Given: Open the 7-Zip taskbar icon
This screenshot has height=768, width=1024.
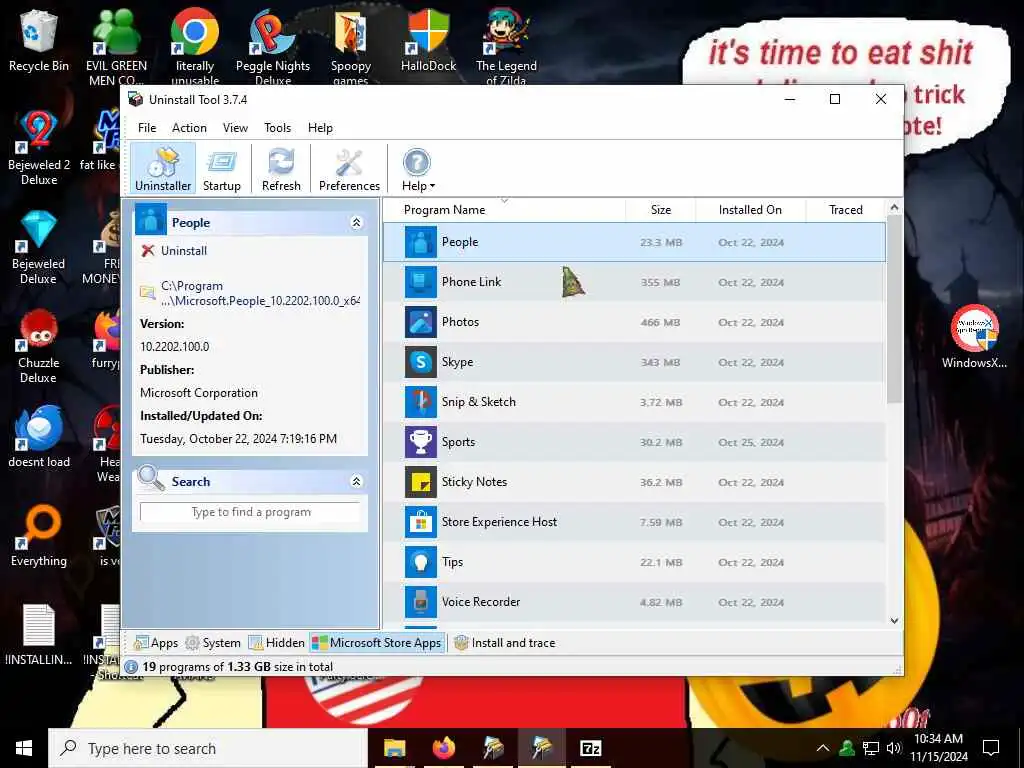Looking at the screenshot, I should (x=590, y=748).
